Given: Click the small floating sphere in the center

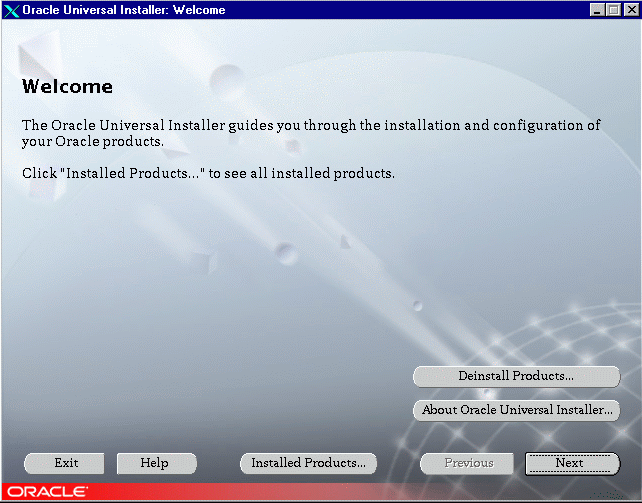Looking at the screenshot, I should pos(286,251).
